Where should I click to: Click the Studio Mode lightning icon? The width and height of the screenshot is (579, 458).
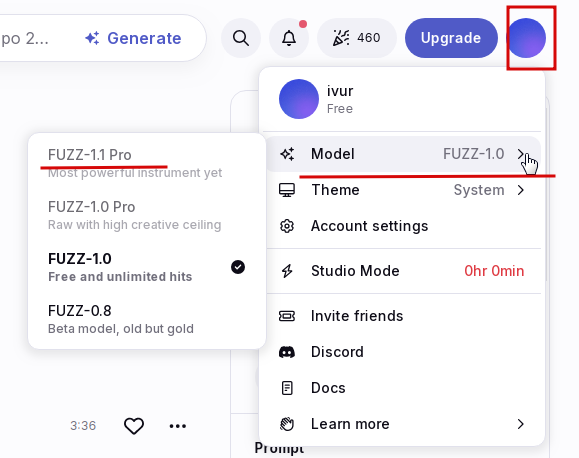(287, 271)
